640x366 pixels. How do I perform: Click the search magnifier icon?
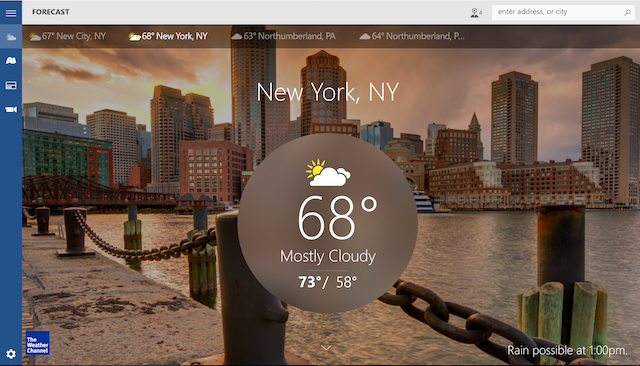627,13
